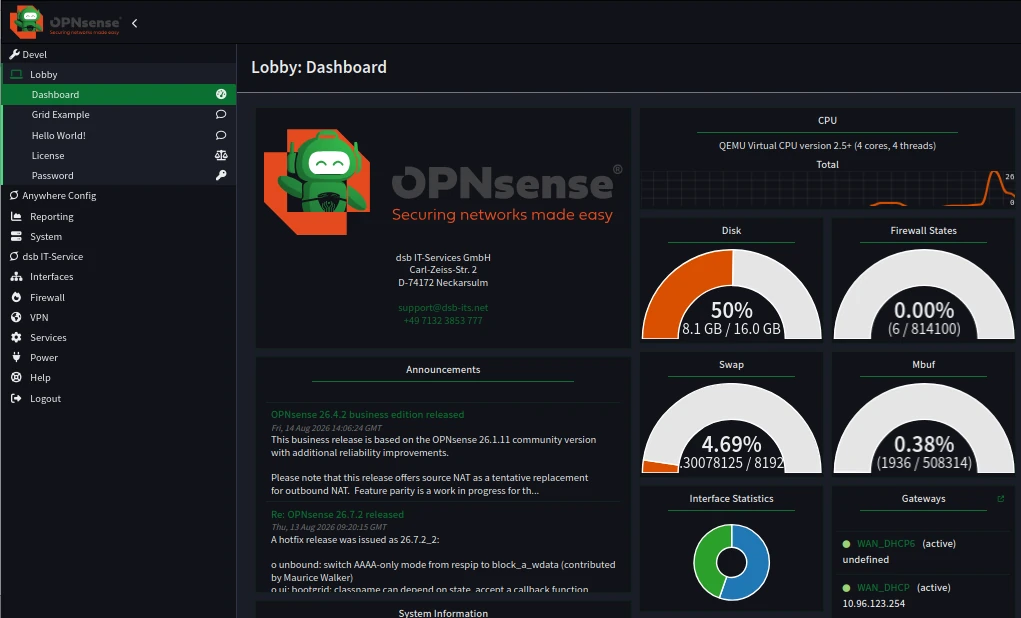Viewport: 1021px width, 618px height.
Task: Click the large OPNsense robot mascot image
Action: [317, 181]
